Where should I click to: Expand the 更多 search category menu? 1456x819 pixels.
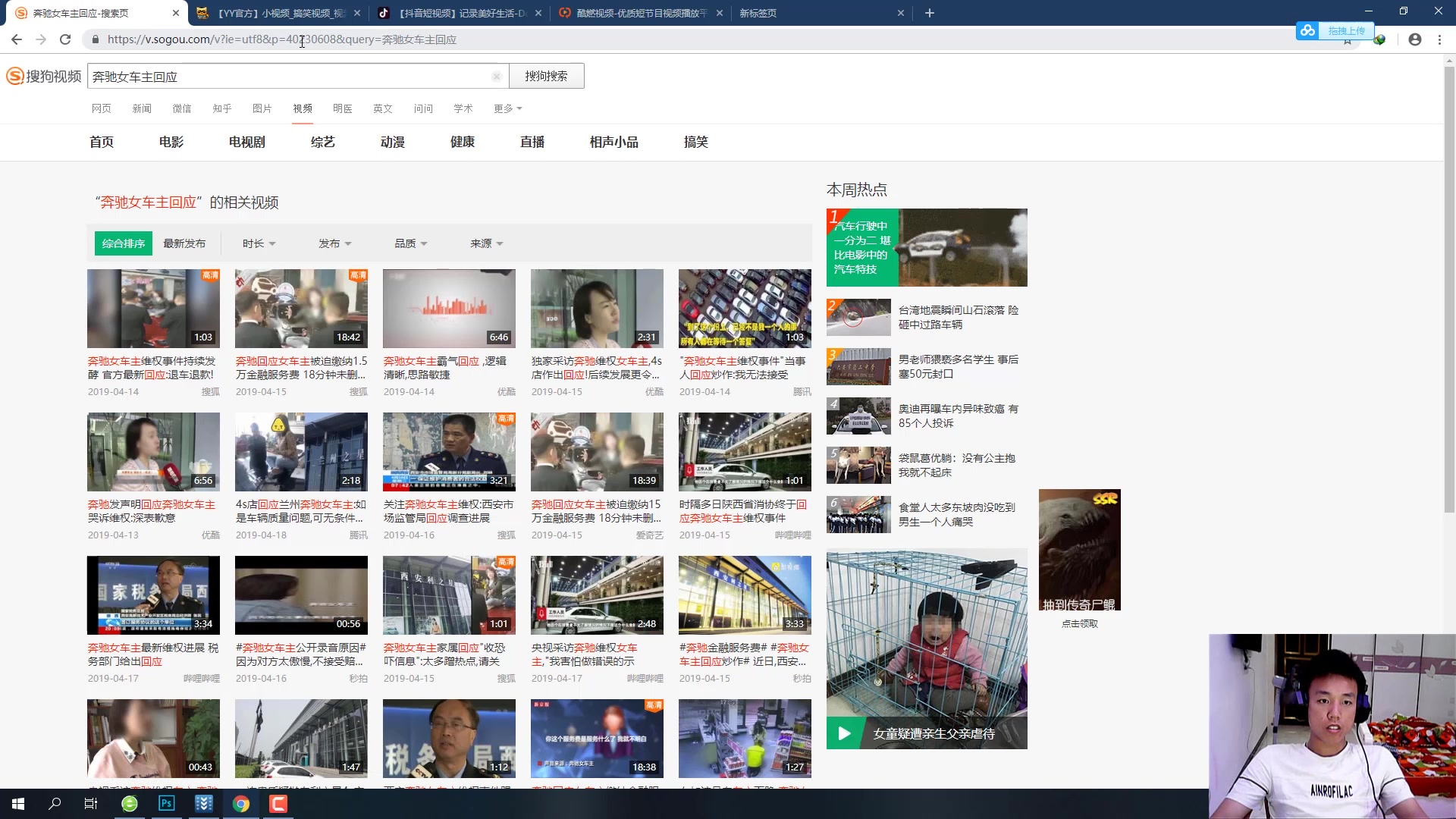(507, 108)
